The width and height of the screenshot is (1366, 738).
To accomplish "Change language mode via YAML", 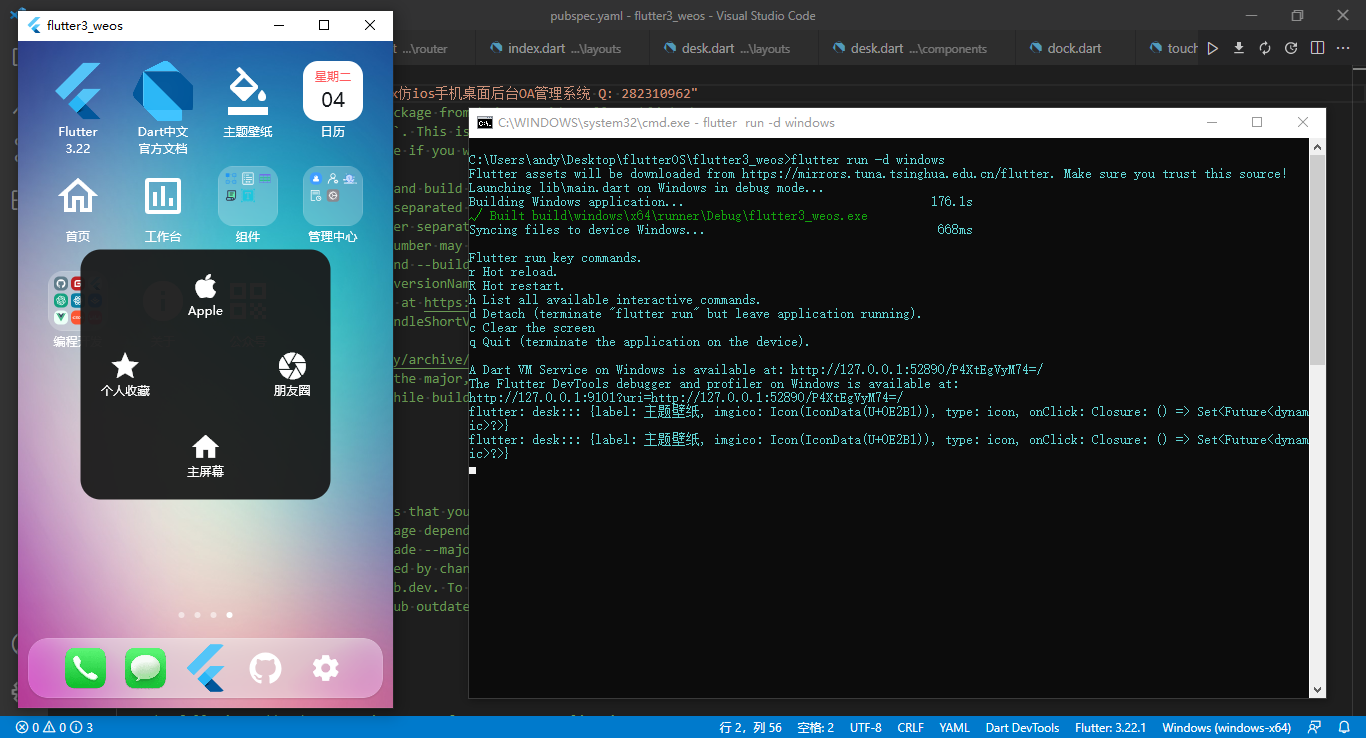I will click(954, 727).
